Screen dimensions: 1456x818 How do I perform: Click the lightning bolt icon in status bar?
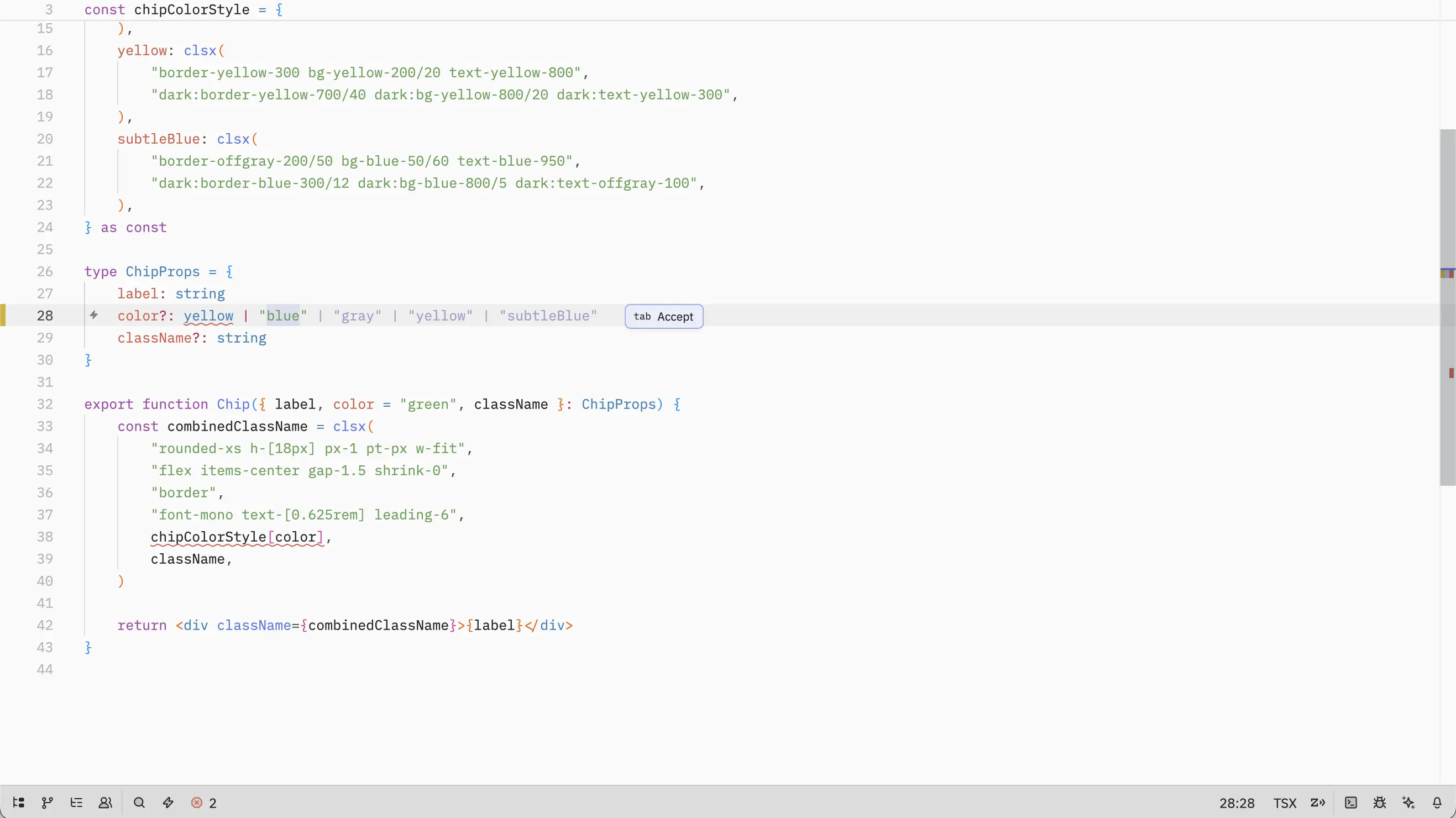tap(168, 803)
